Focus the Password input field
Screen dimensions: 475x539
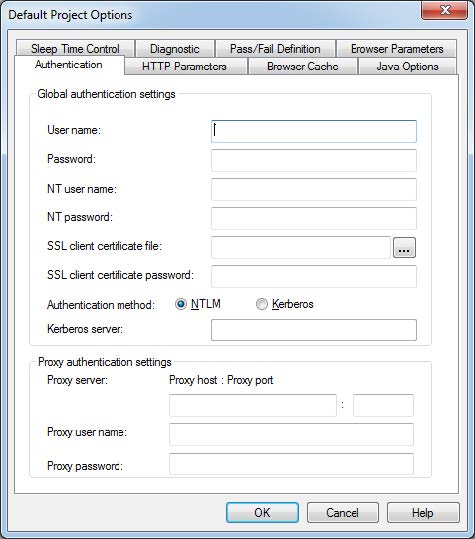(x=314, y=160)
